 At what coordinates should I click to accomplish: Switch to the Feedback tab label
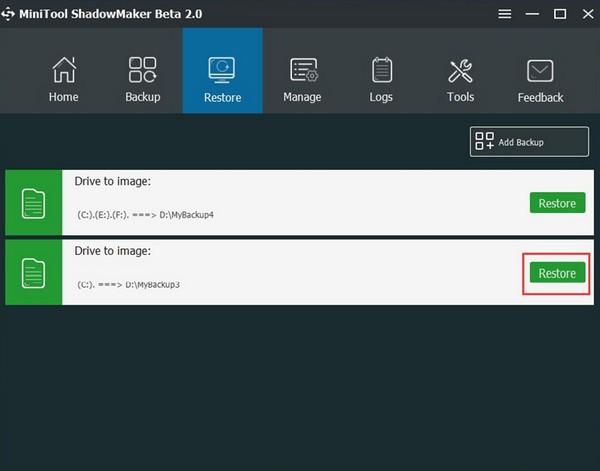540,98
